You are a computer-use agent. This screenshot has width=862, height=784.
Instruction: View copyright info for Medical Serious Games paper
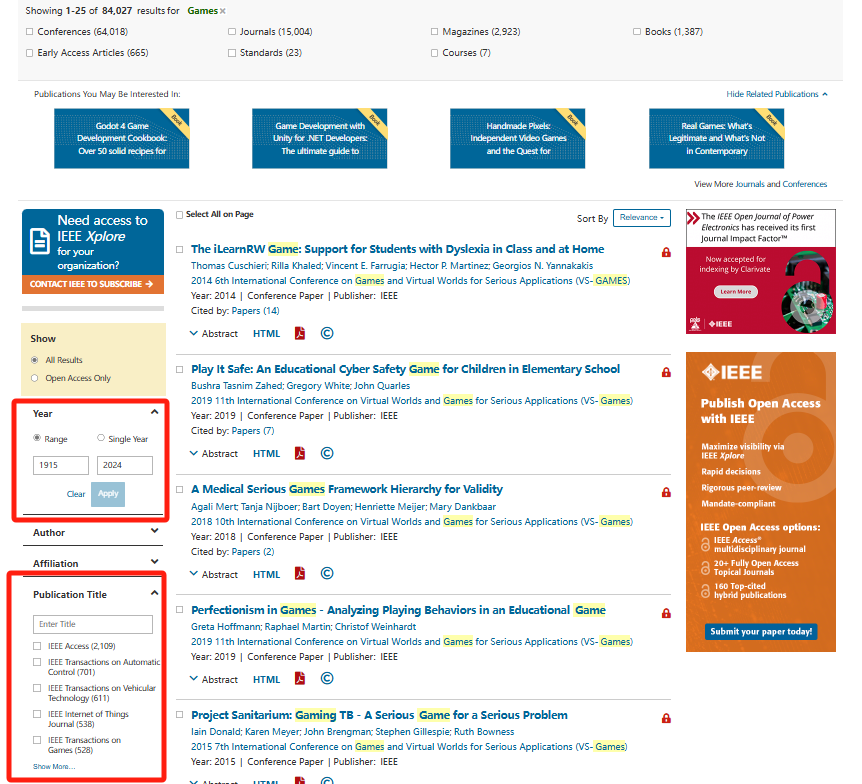click(x=327, y=573)
